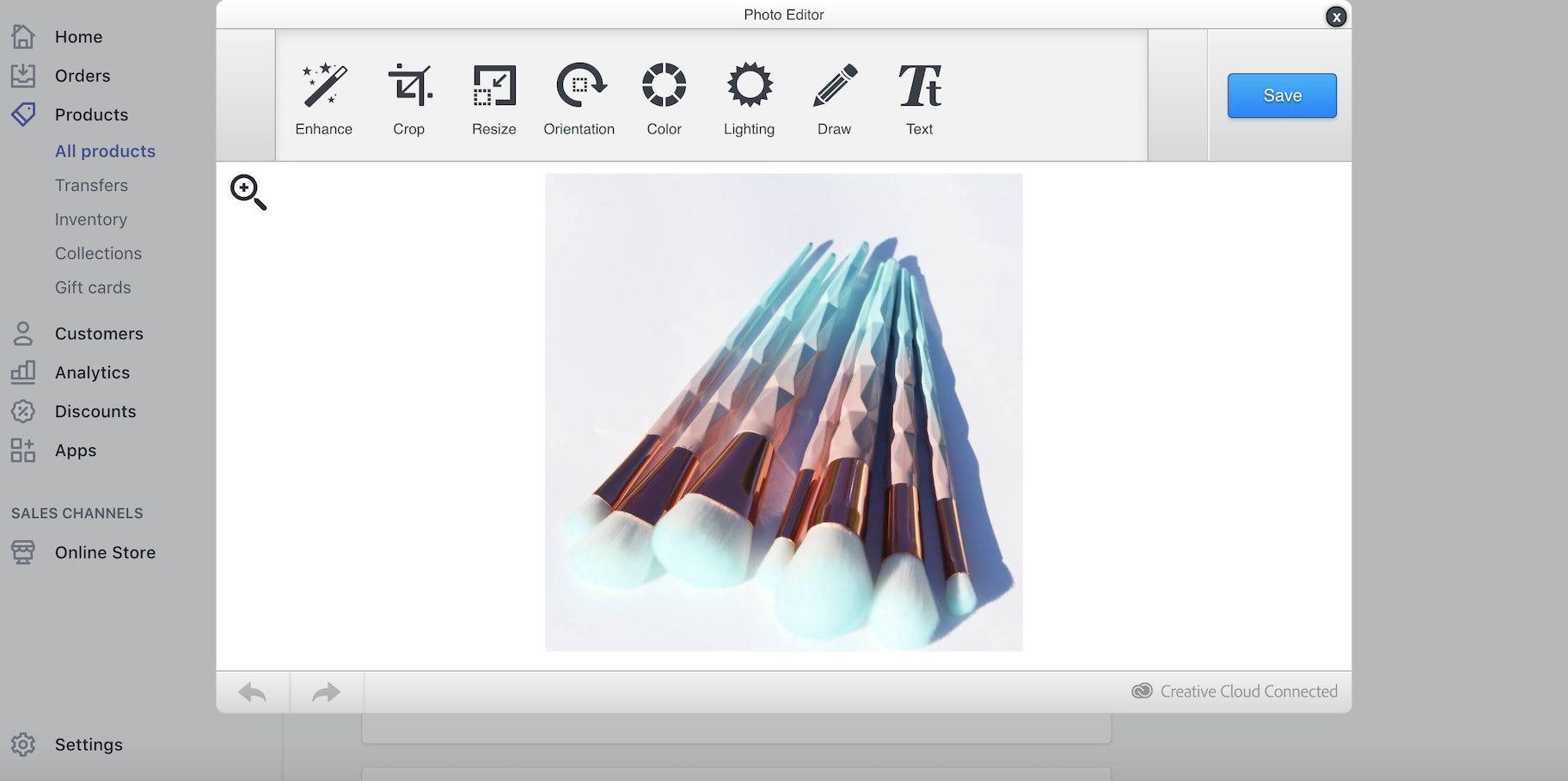Redo the last edit
Screen dimensions: 1568x781
(x=327, y=692)
